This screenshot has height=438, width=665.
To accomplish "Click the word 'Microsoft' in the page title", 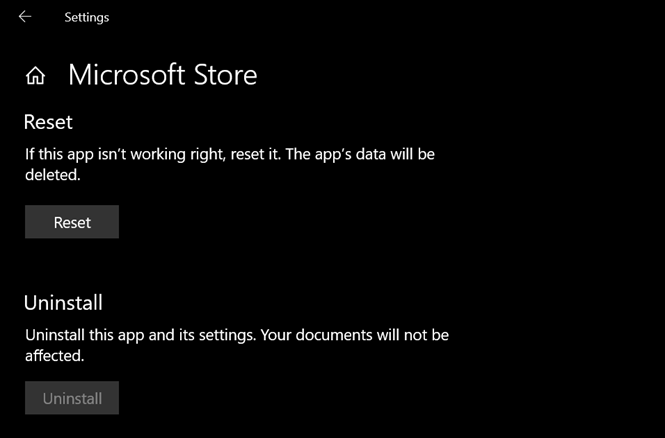I will point(127,75).
